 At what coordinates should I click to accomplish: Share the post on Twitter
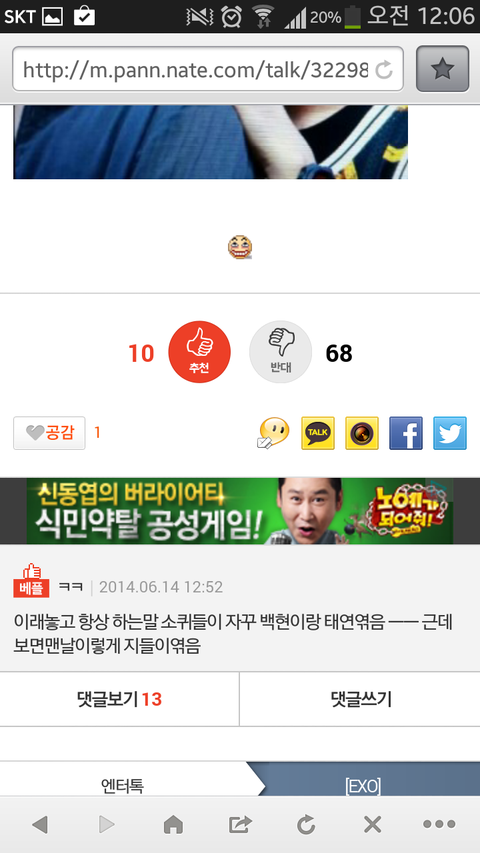[450, 433]
